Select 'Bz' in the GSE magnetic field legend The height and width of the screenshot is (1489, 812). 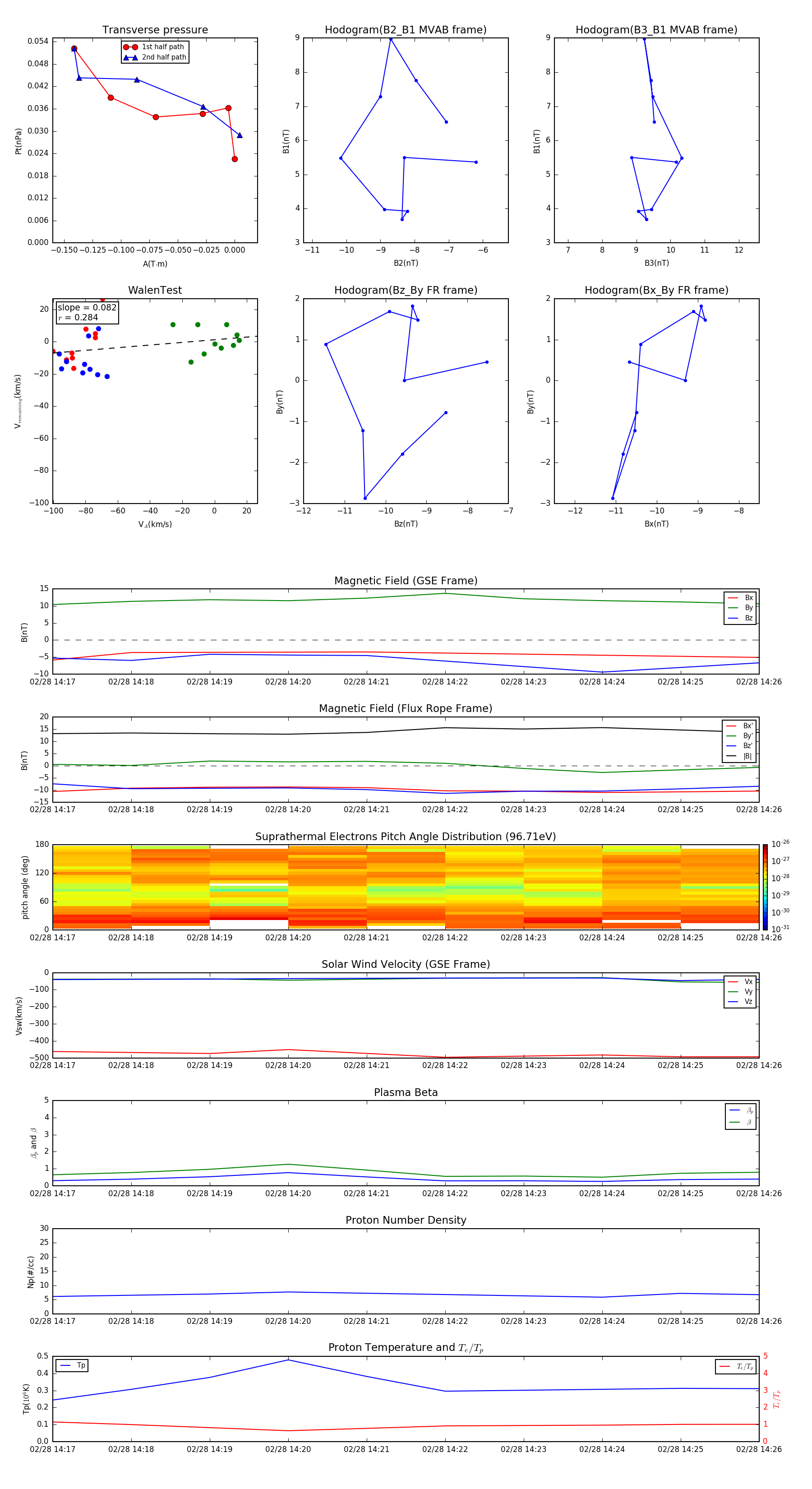(x=740, y=618)
